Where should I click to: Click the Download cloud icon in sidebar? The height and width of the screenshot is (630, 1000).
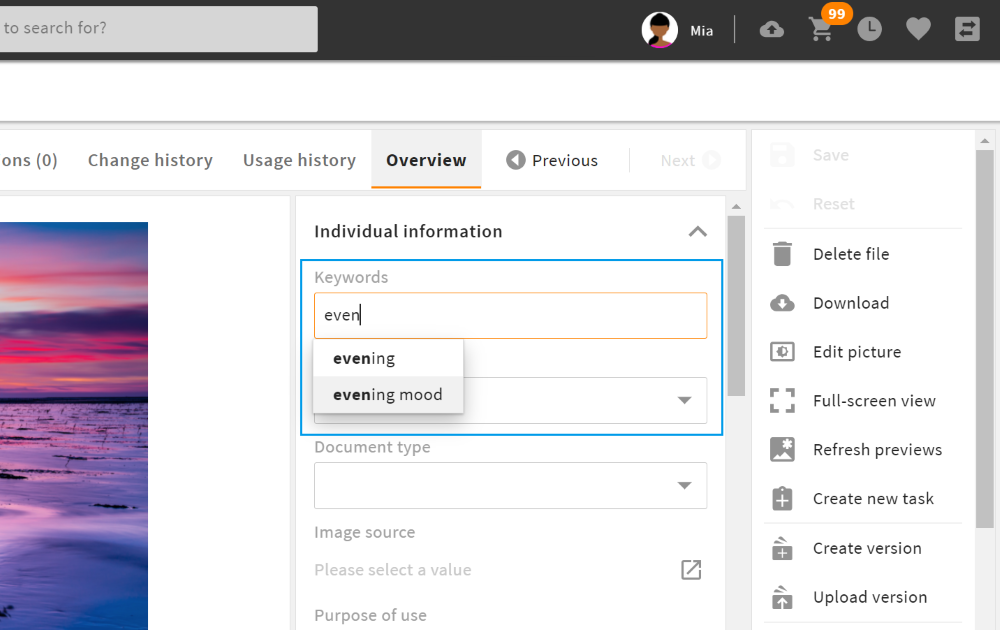pyautogui.click(x=782, y=303)
